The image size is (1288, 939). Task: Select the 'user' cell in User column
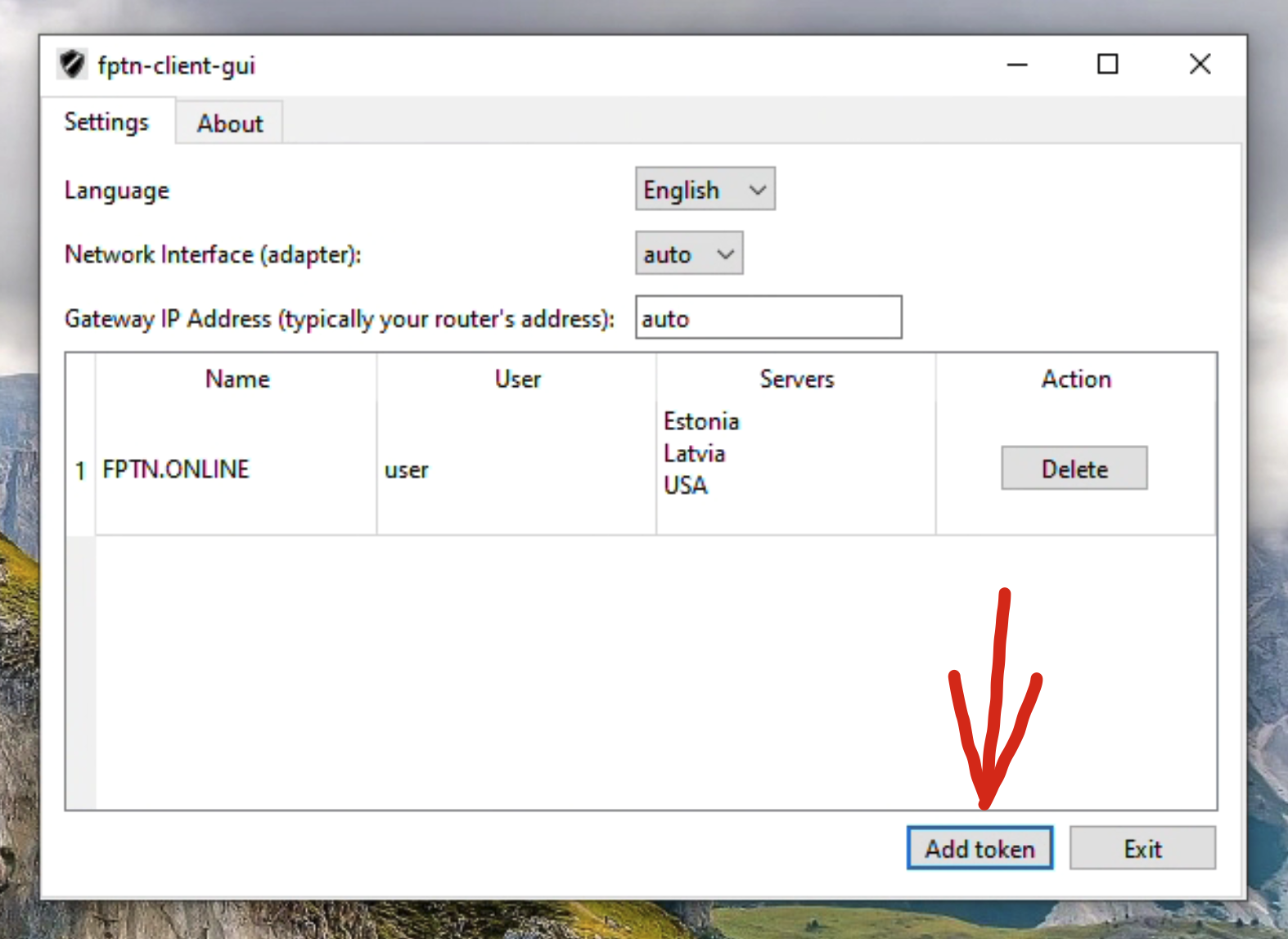(516, 469)
